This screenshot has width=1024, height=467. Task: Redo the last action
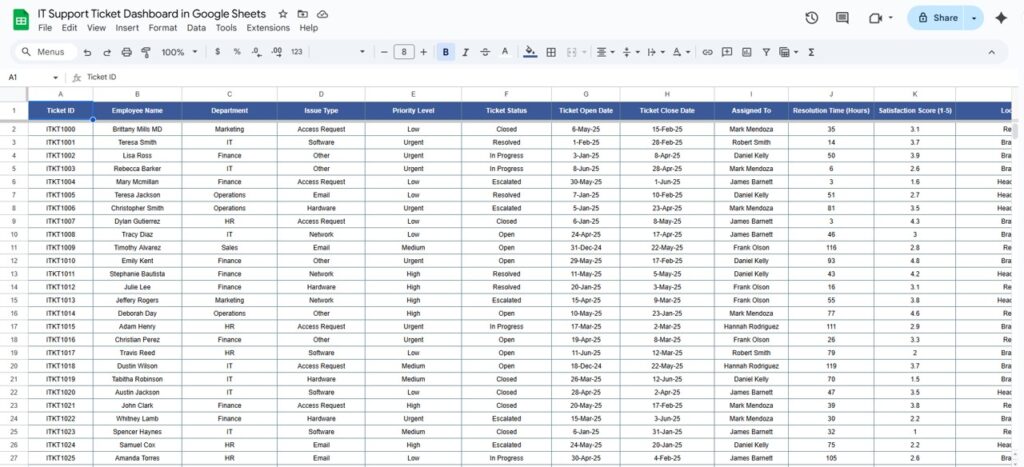[107, 52]
